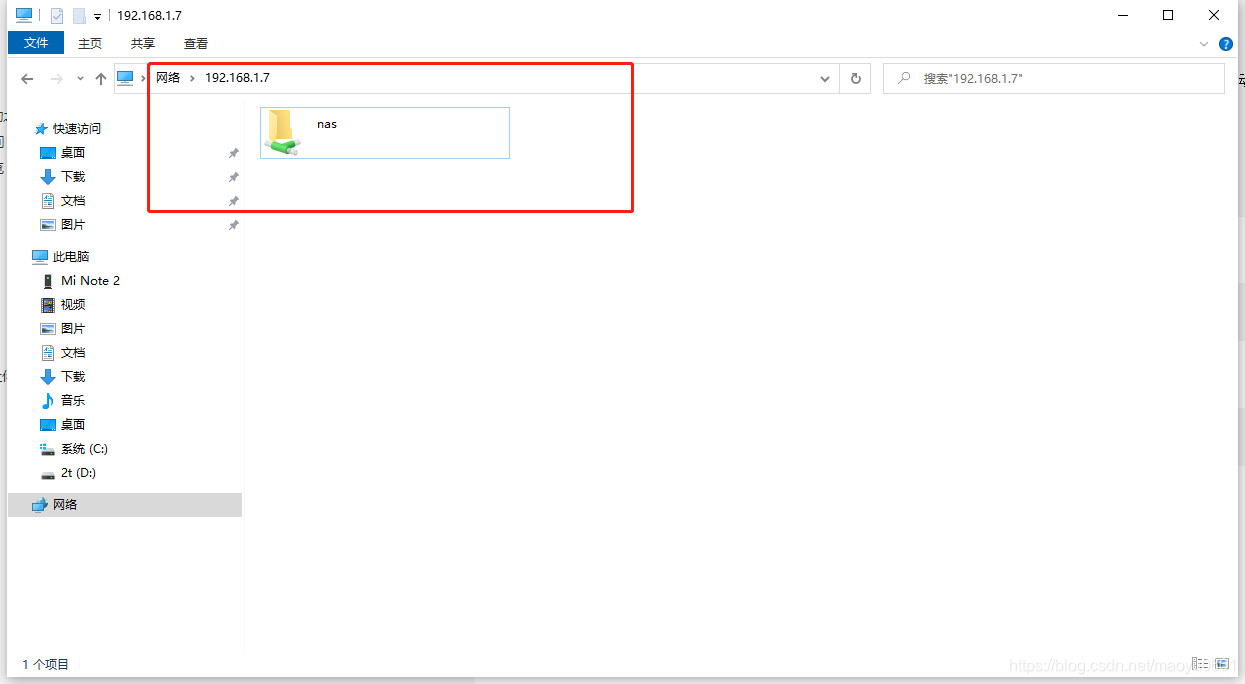The height and width of the screenshot is (684, 1245).
Task: Open 音乐 under This PC
Action: click(73, 400)
